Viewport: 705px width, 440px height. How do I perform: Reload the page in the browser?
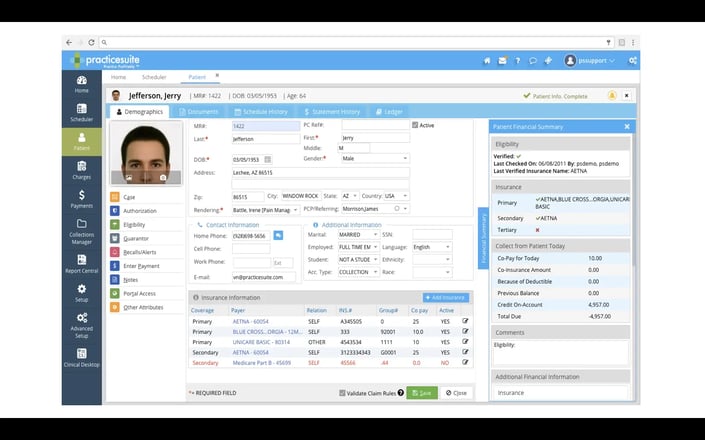[91, 42]
